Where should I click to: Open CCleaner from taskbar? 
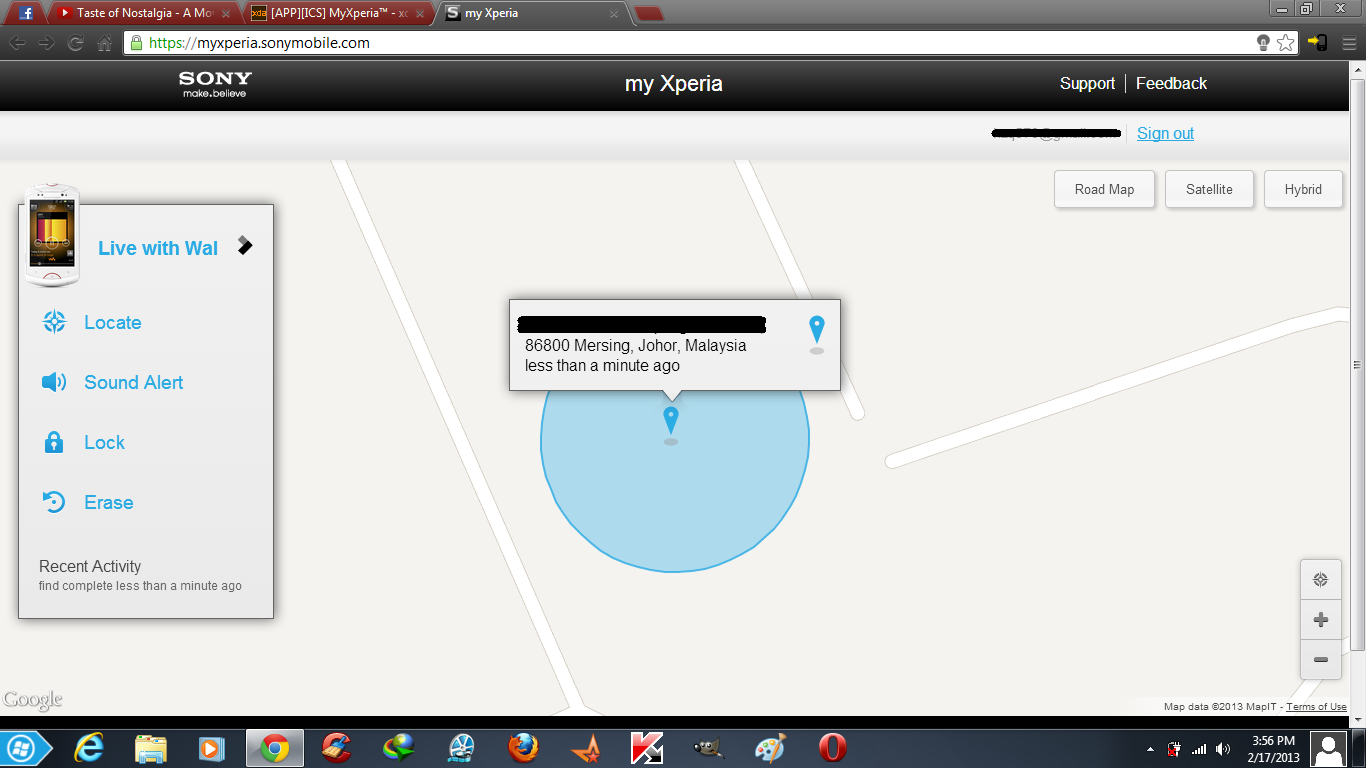(337, 748)
